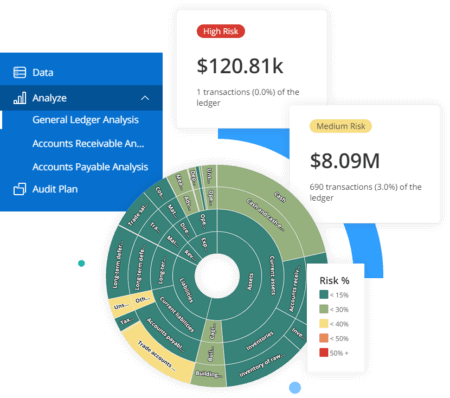Click the Risk % legend title
The width and height of the screenshot is (450, 398).
pyautogui.click(x=334, y=281)
